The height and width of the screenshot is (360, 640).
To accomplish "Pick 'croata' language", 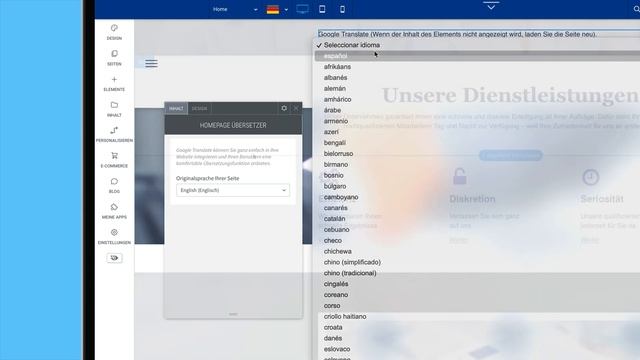I will (333, 327).
